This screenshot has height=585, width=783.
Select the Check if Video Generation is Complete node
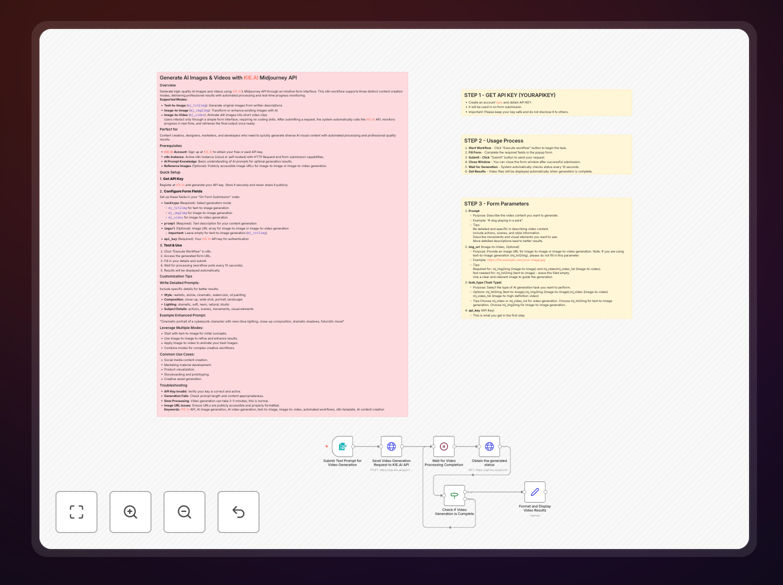454,496
